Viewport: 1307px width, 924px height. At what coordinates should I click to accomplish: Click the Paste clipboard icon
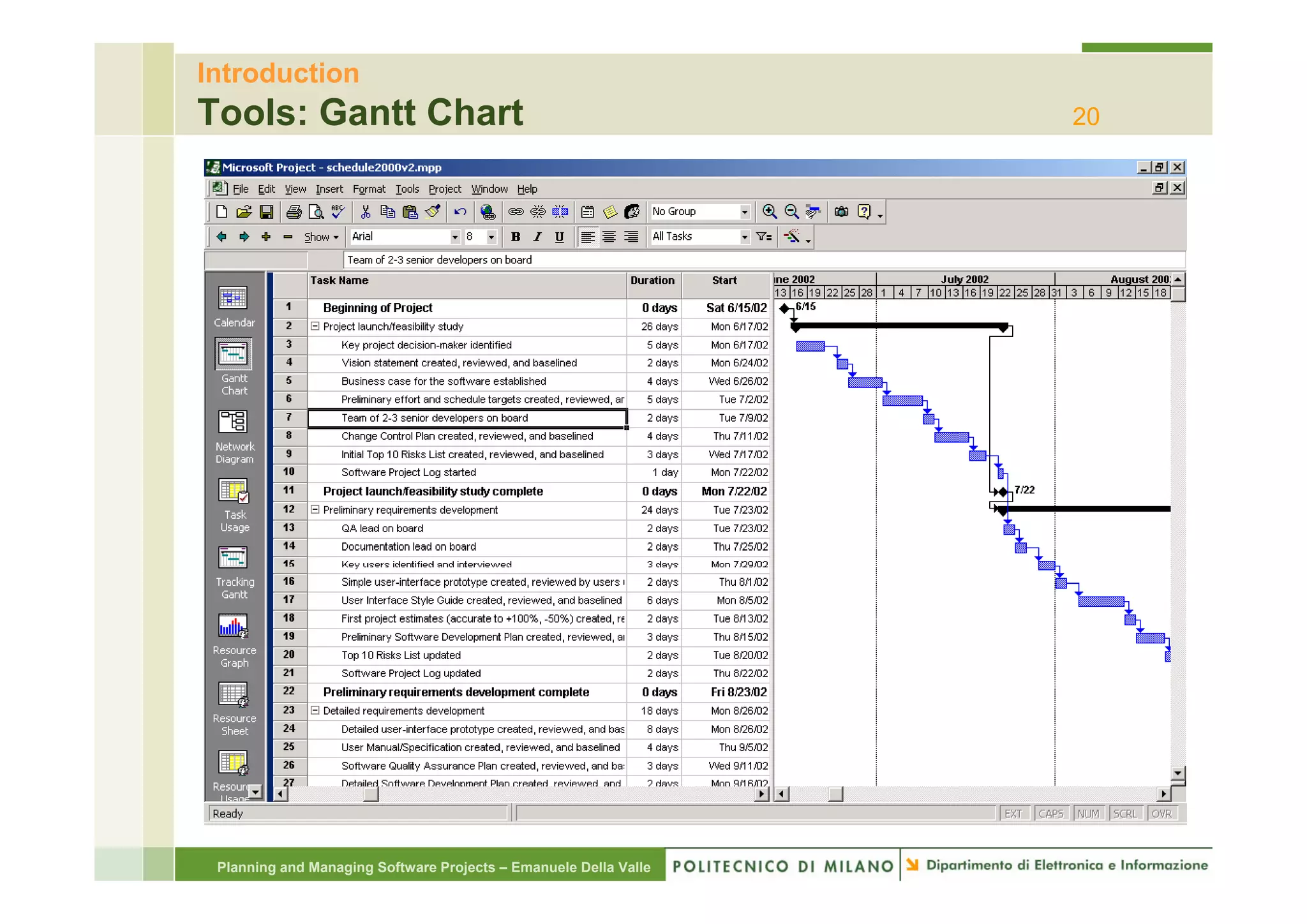click(x=410, y=212)
